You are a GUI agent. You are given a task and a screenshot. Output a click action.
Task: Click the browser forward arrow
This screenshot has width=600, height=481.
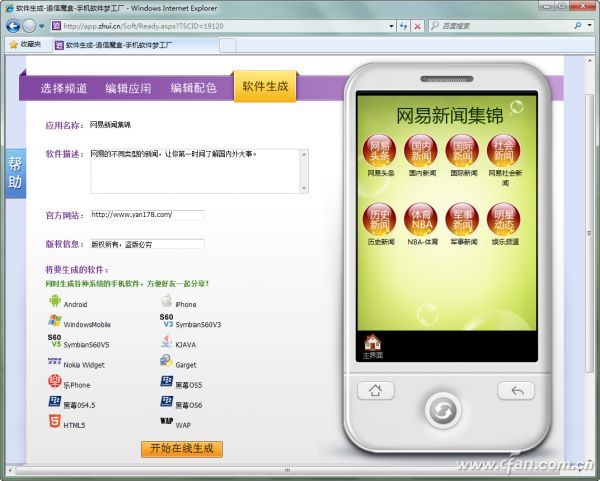(29, 26)
